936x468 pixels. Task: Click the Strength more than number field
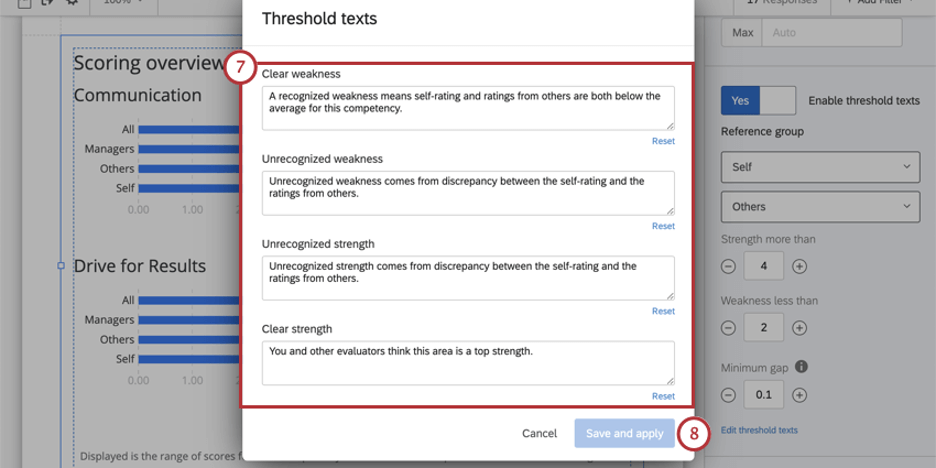763,266
